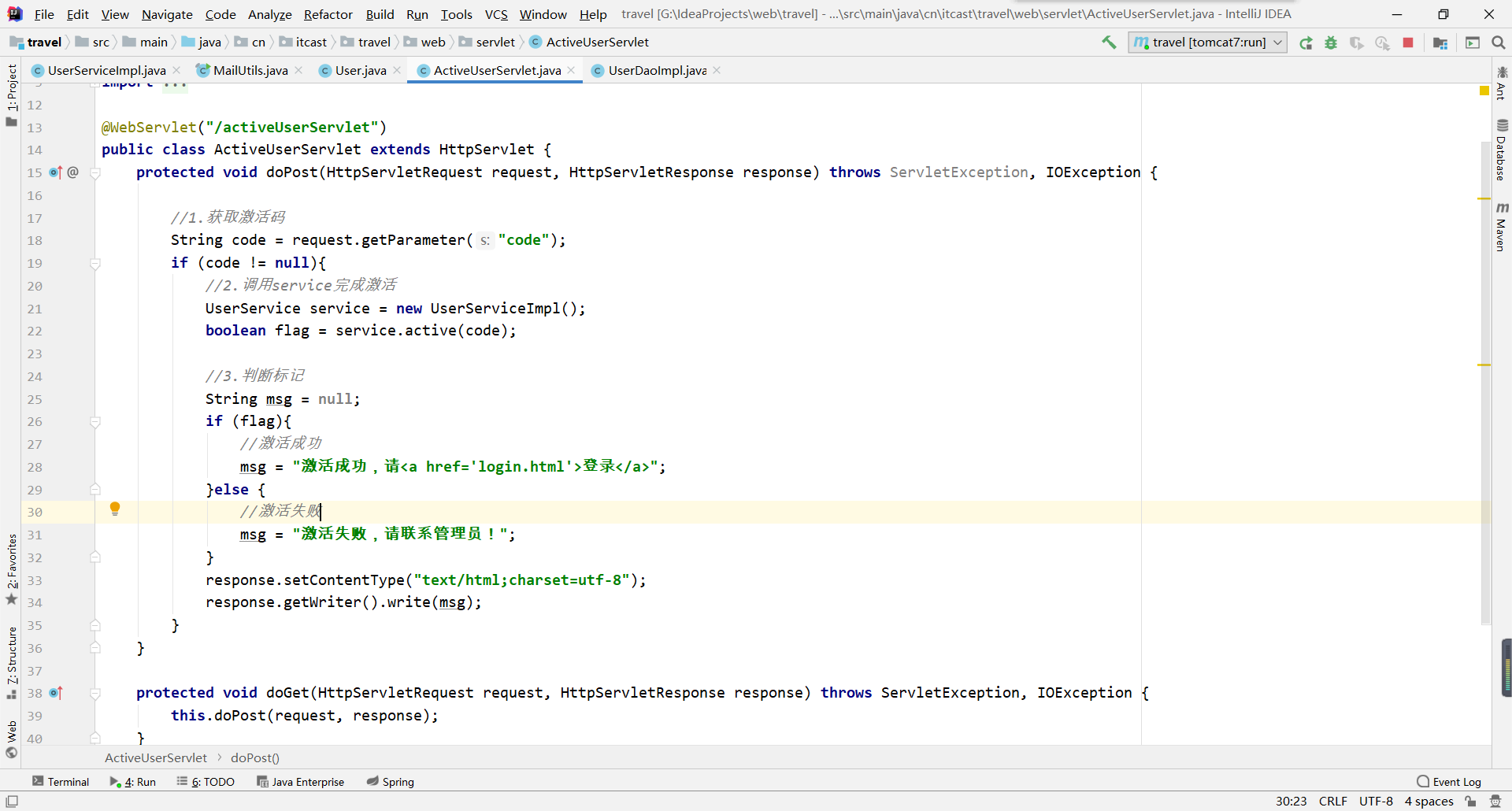The width and height of the screenshot is (1512, 811).
Task: Click the fold end marker on line 32
Action: (x=95, y=557)
